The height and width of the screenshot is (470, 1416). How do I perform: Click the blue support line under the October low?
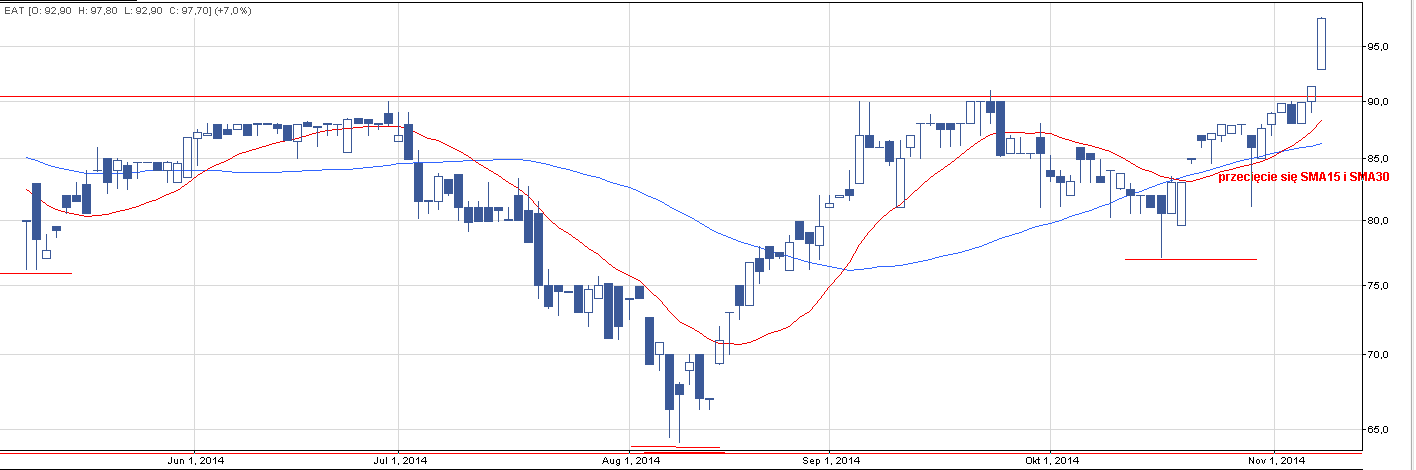tap(1190, 260)
